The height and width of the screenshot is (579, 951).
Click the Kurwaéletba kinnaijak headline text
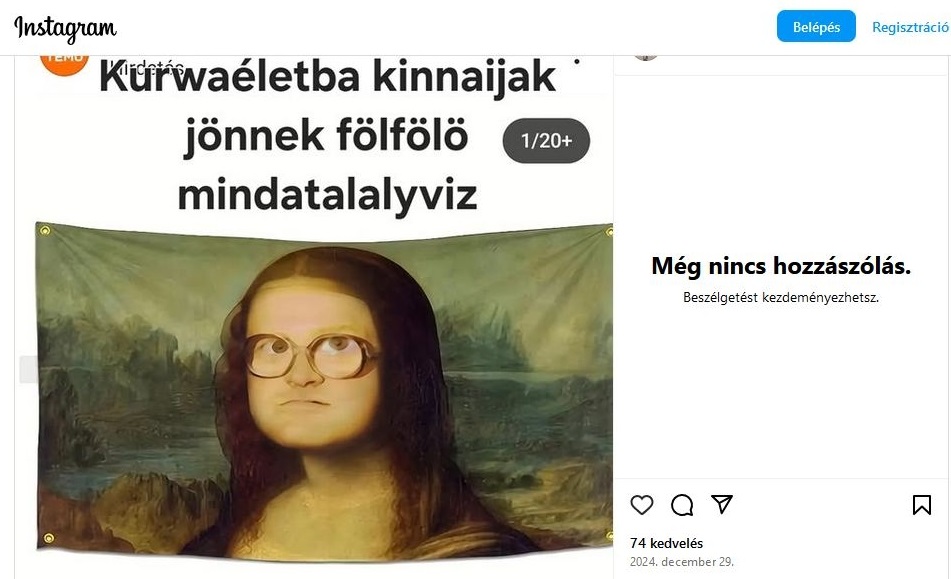[328, 76]
